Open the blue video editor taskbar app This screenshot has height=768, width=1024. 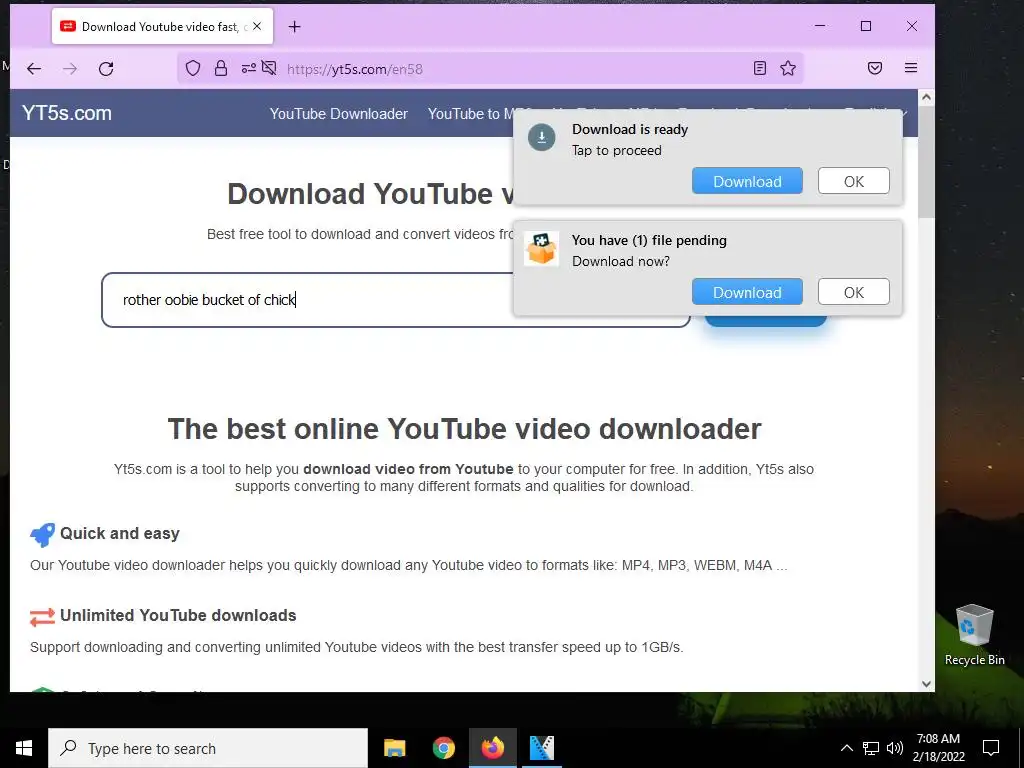(542, 748)
